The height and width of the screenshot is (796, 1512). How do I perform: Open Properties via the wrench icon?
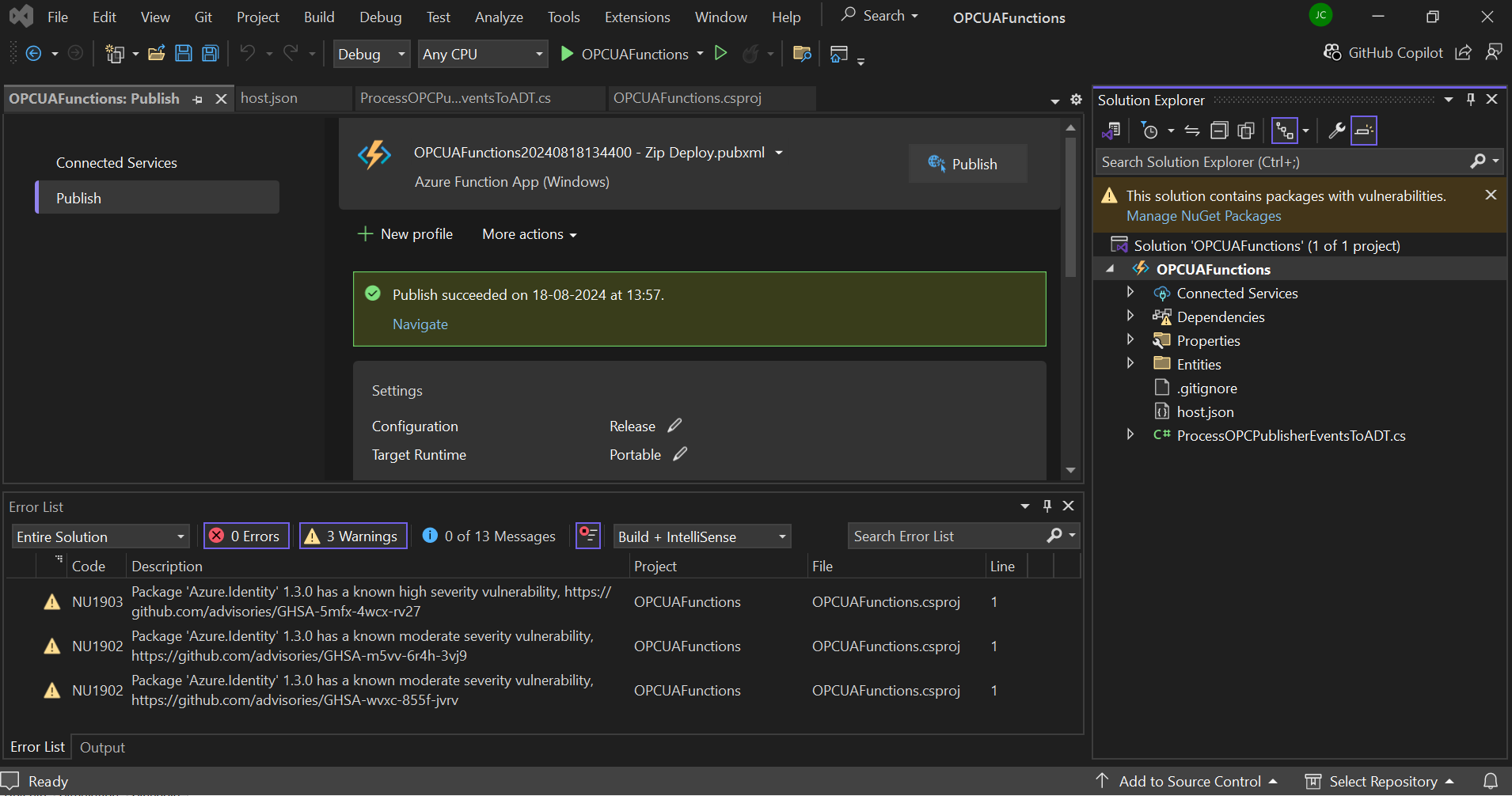(1337, 131)
